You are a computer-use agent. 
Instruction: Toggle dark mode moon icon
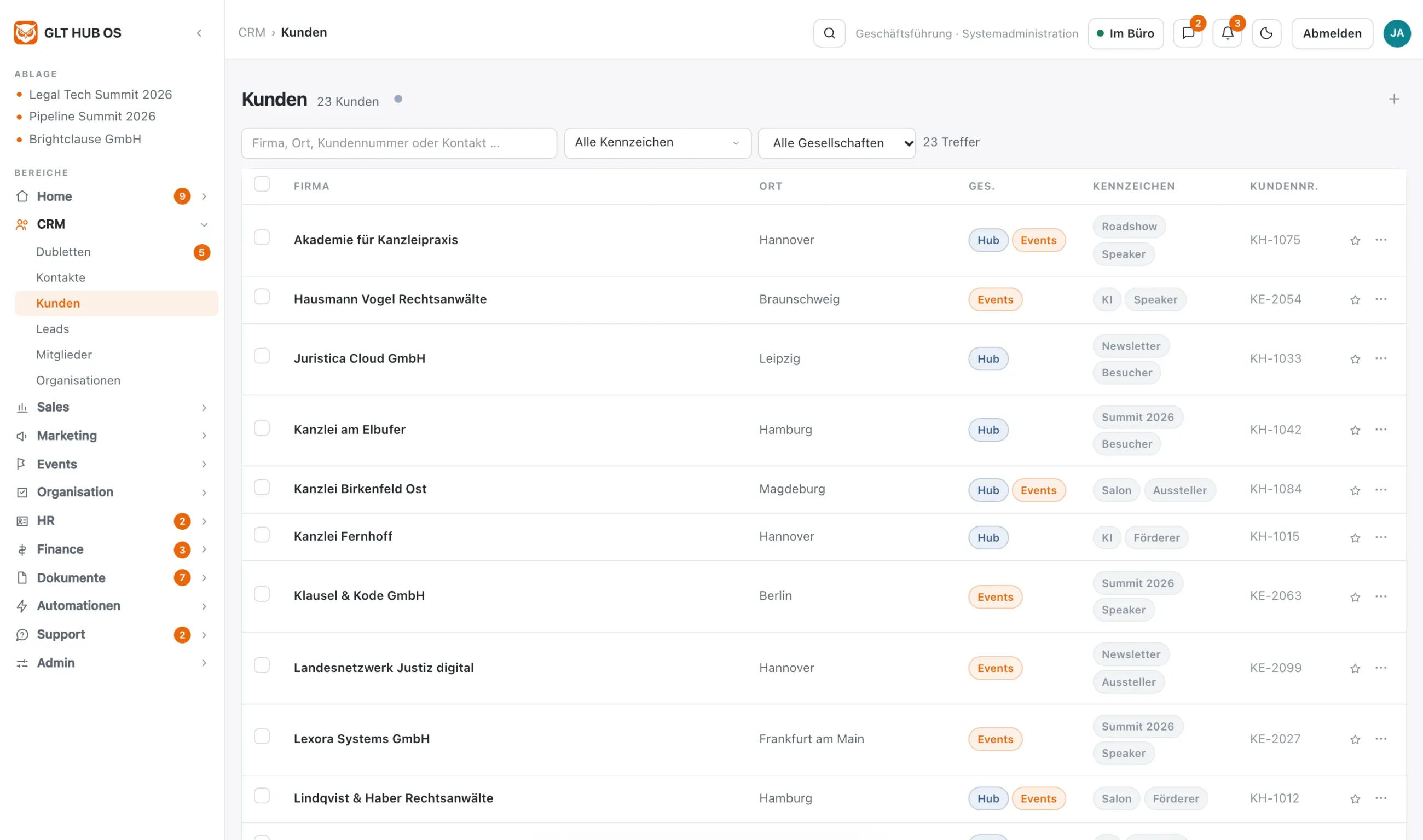pyautogui.click(x=1266, y=33)
